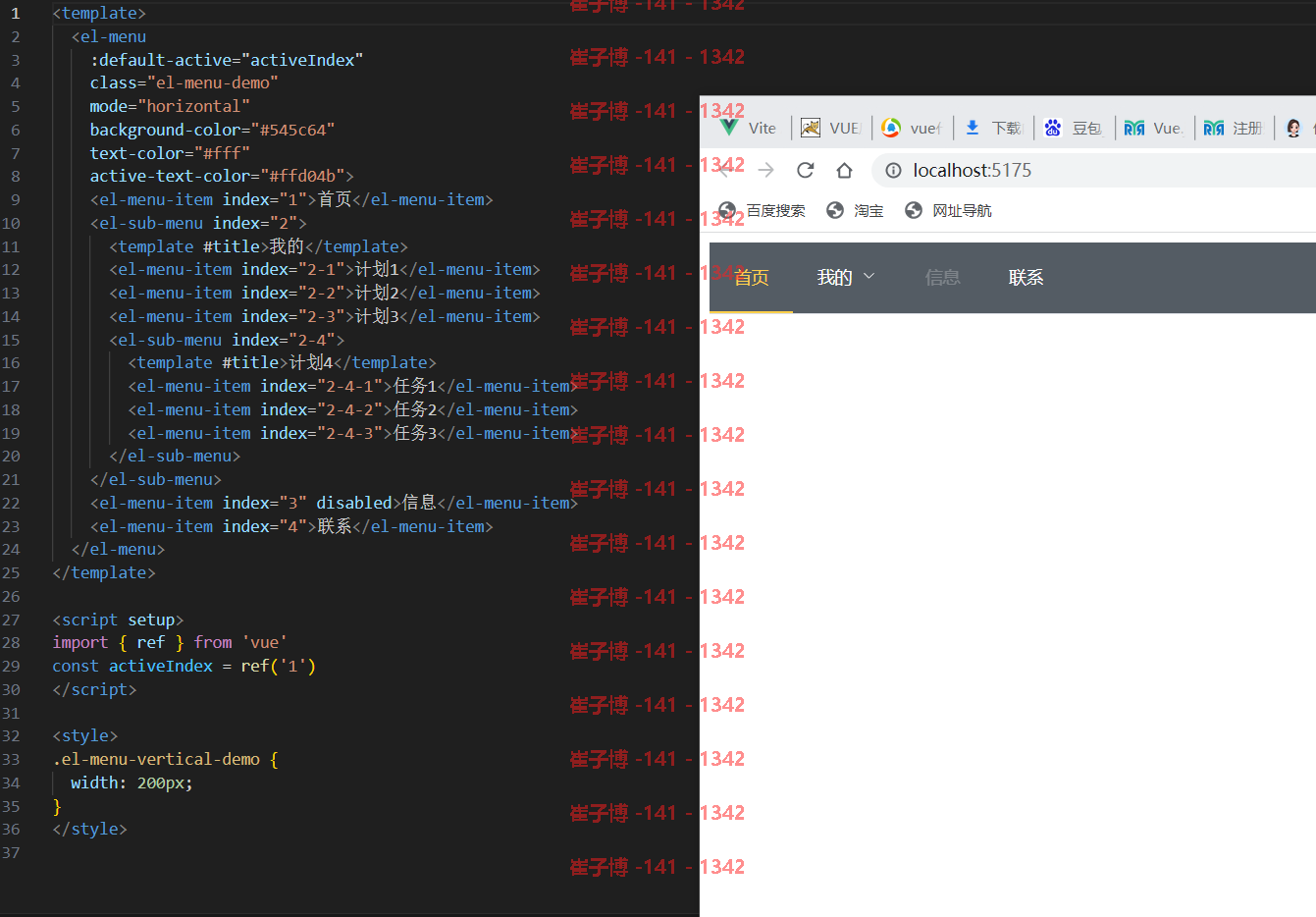This screenshot has width=1316, height=917.
Task: Click the avatar face tab icon
Action: [x=1293, y=128]
